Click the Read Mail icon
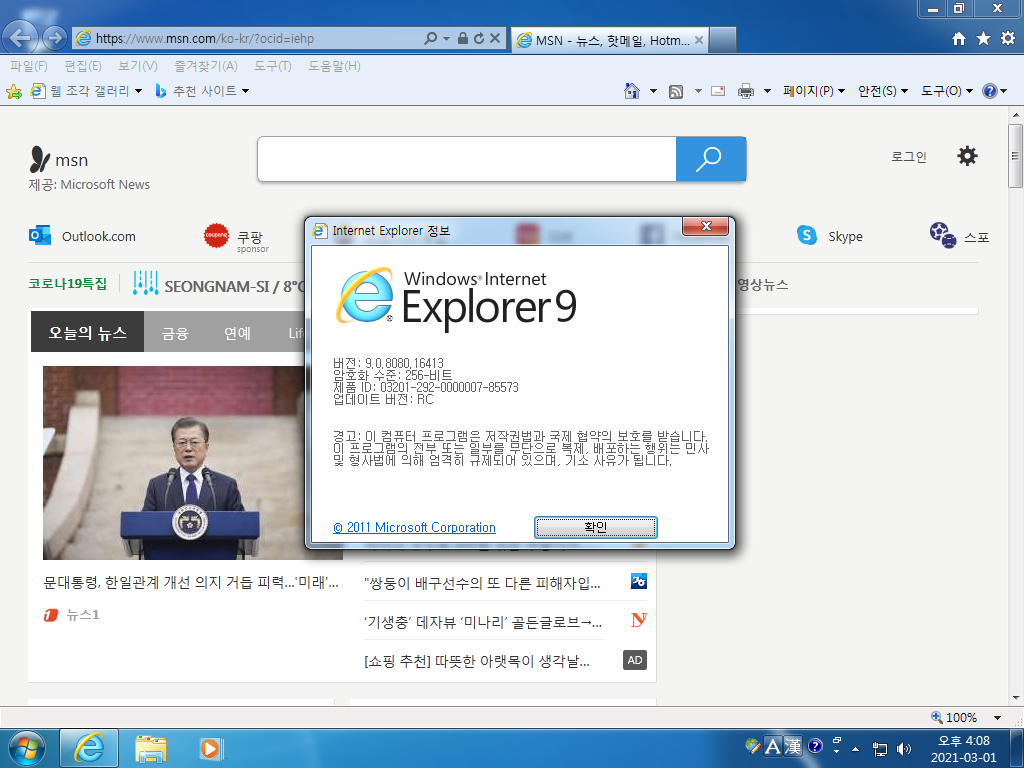The image size is (1024, 768). (718, 91)
